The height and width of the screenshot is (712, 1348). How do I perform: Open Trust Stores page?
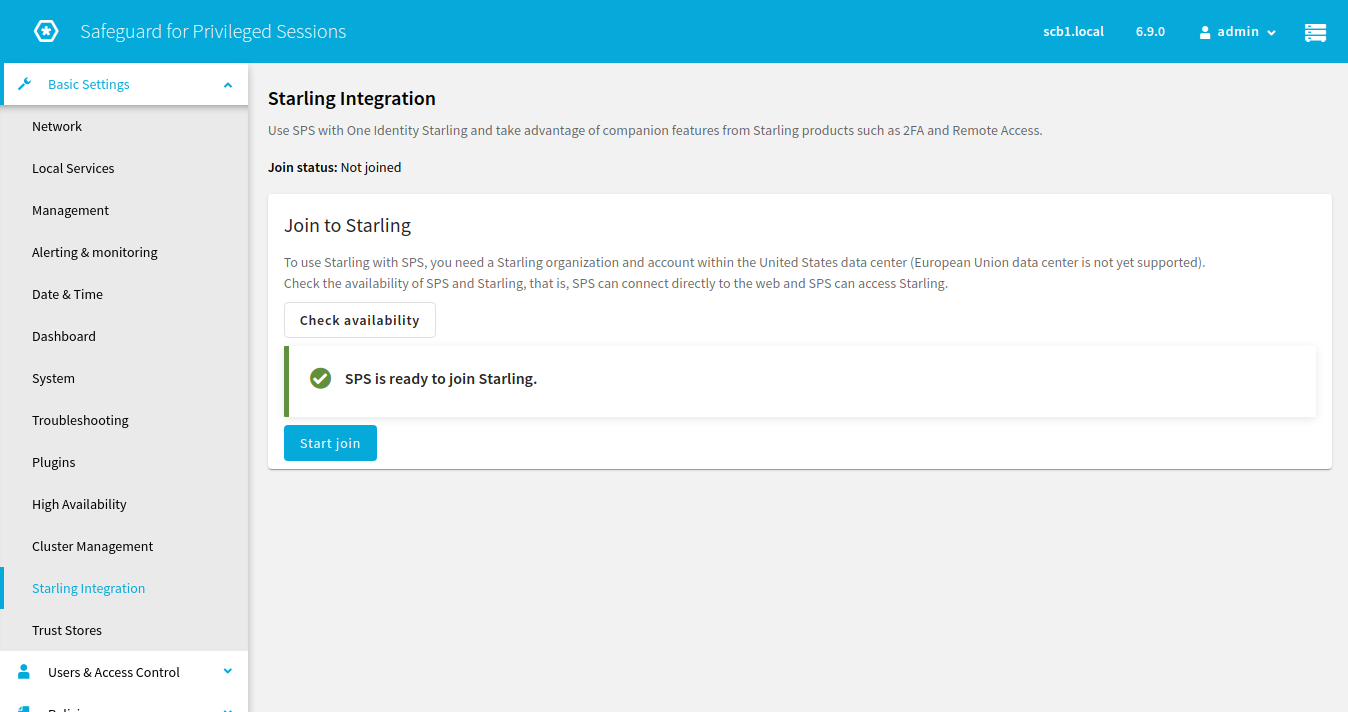(124, 630)
